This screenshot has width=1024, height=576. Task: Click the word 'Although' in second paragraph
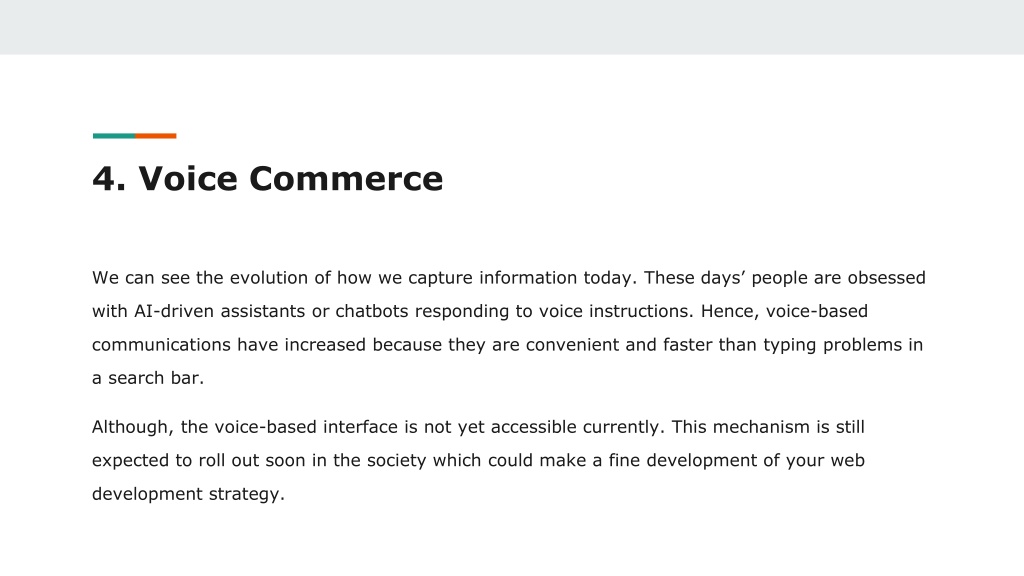pyautogui.click(x=133, y=427)
